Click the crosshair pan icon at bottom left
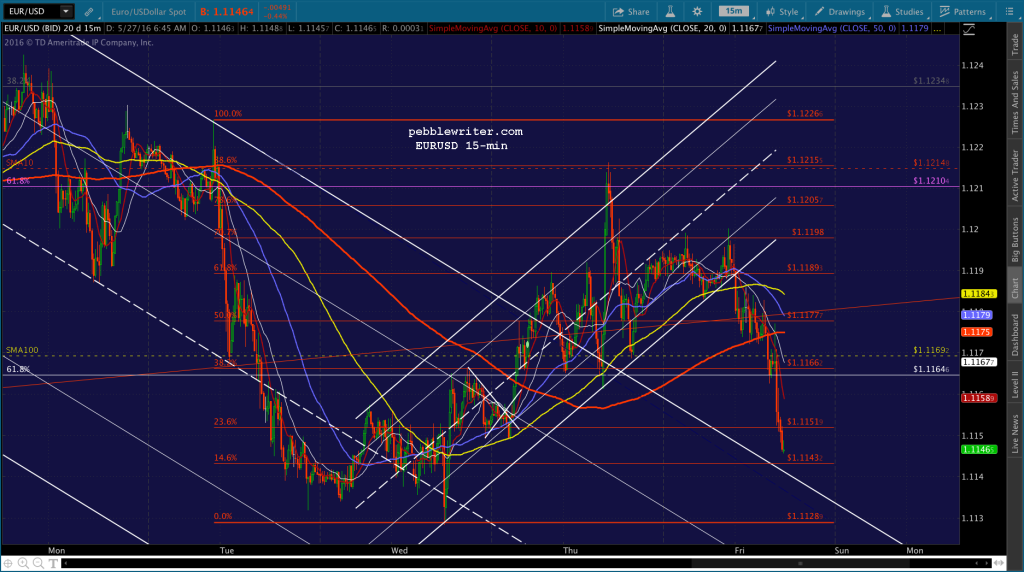The image size is (1024, 572). click(8, 563)
